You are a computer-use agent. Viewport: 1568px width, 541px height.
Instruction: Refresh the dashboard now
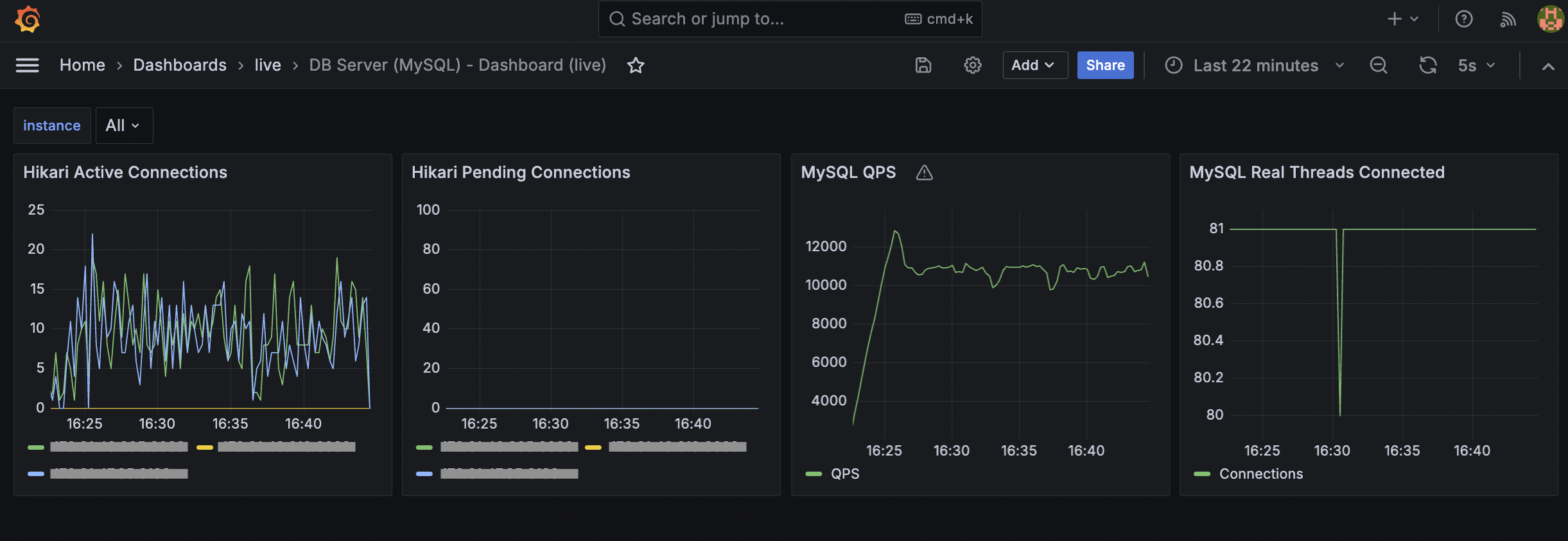(x=1427, y=65)
